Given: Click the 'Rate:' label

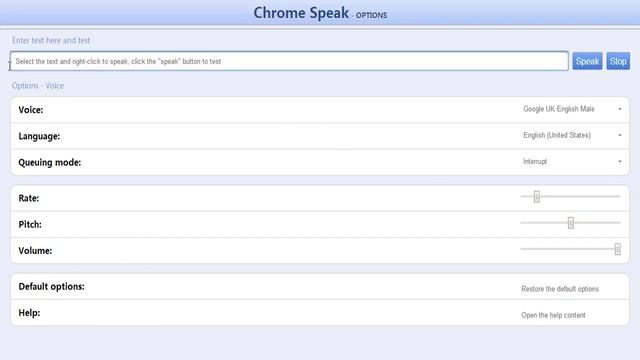Looking at the screenshot, I should tap(29, 198).
